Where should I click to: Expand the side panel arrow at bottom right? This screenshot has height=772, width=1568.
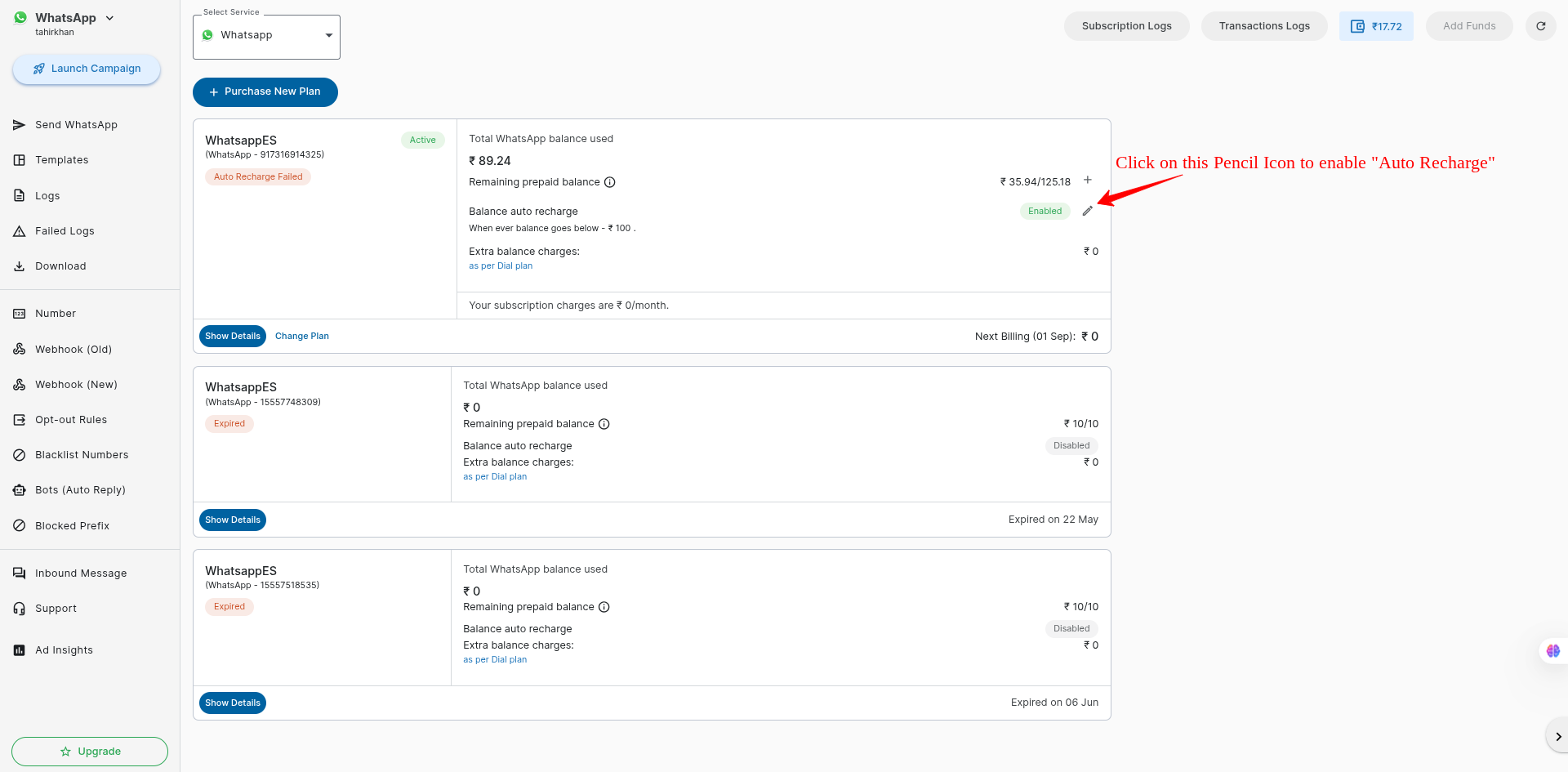click(1557, 736)
